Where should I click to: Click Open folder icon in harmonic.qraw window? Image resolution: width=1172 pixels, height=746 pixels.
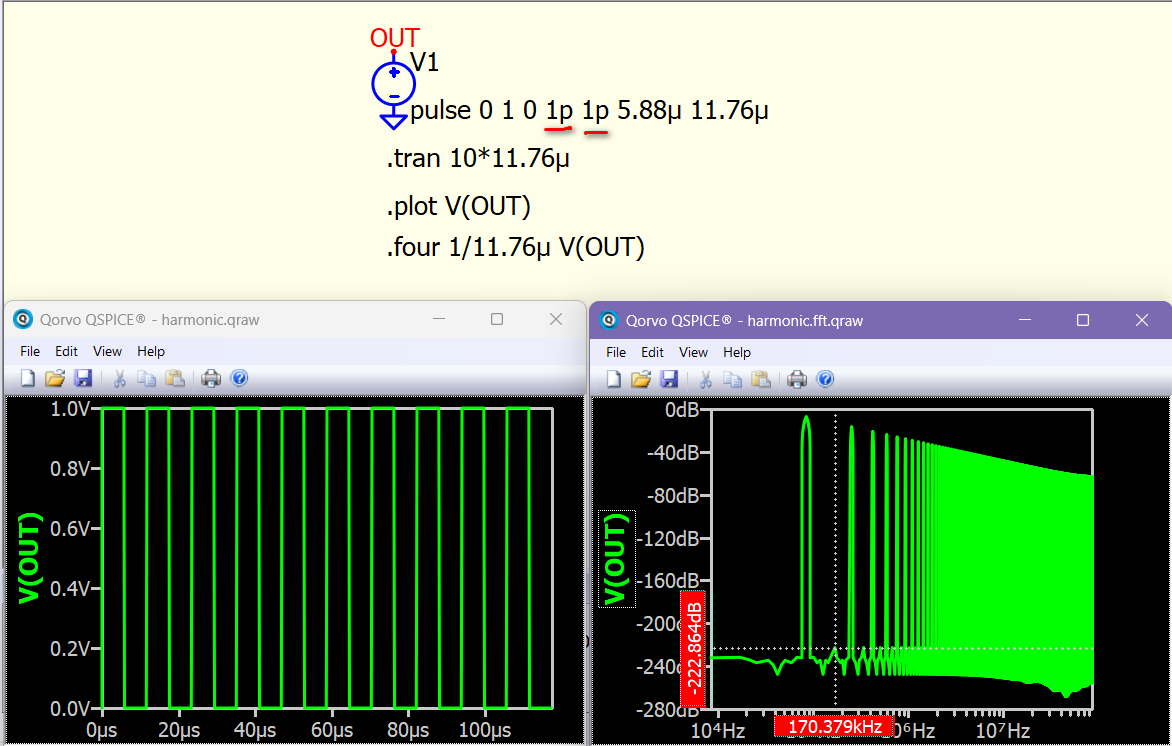tap(55, 378)
